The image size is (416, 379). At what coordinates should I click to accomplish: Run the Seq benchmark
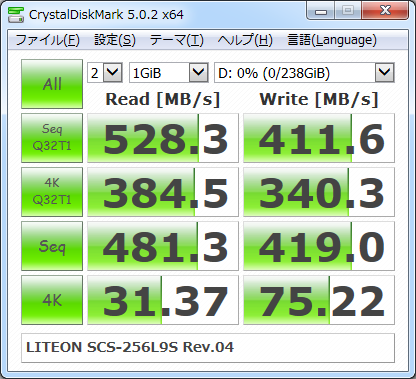(x=52, y=246)
